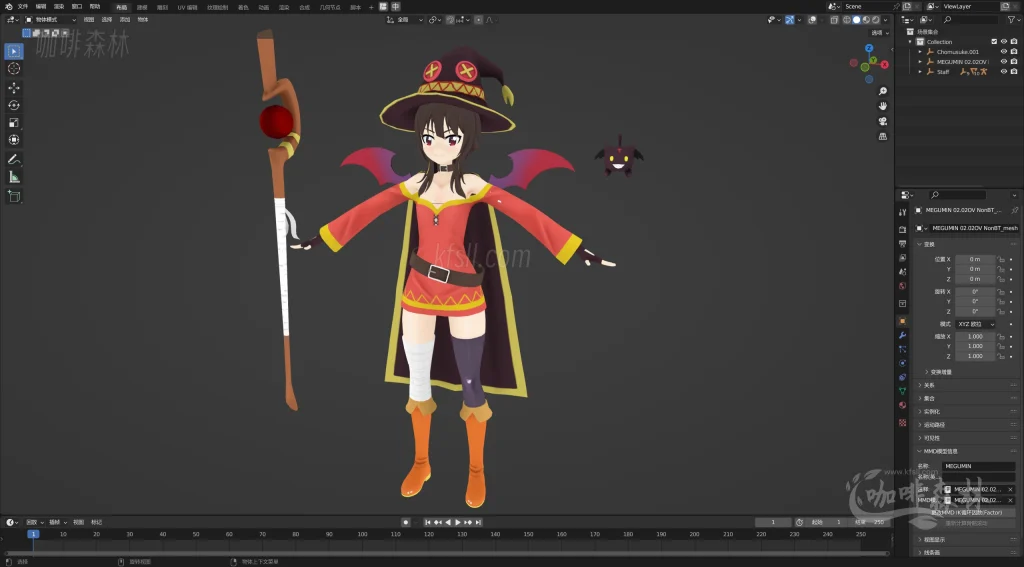Image resolution: width=1024 pixels, height=567 pixels.
Task: Open the 帮助 menu
Action: point(95,7)
